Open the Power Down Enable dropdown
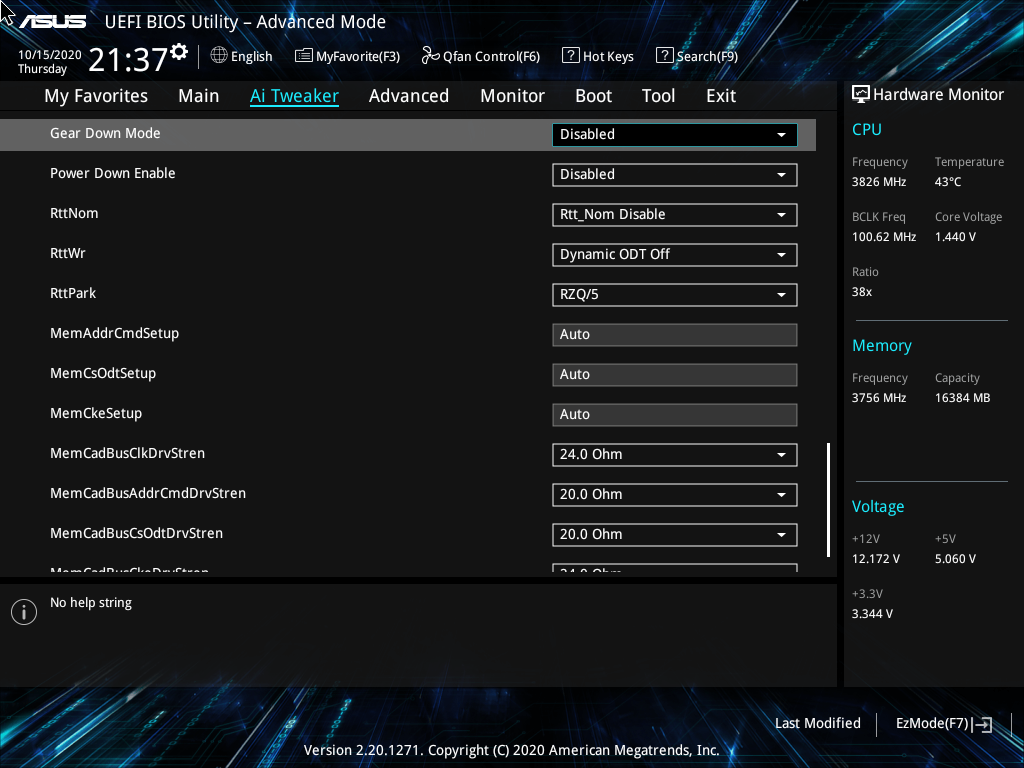 point(675,174)
